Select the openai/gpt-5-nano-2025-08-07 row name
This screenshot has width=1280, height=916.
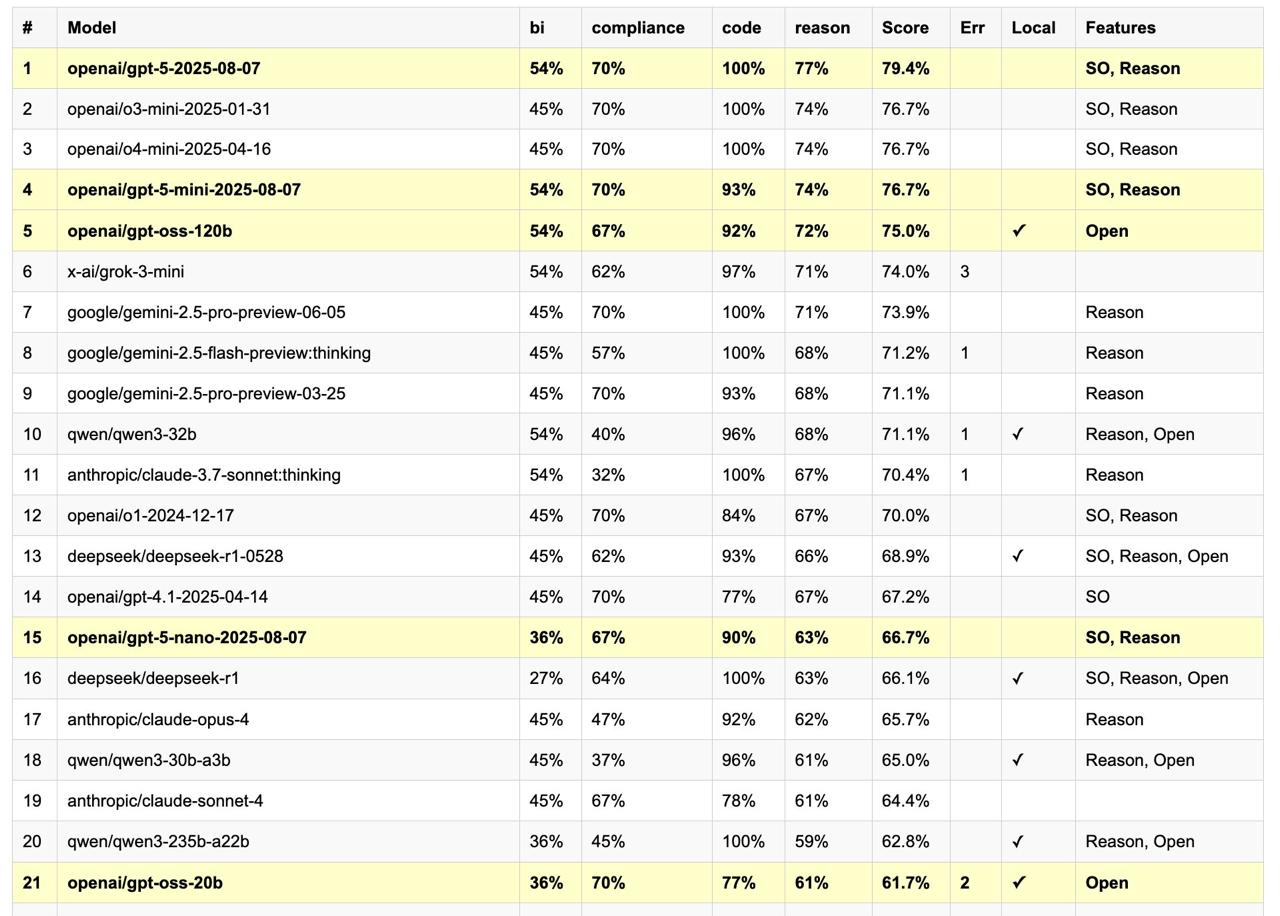coord(187,638)
